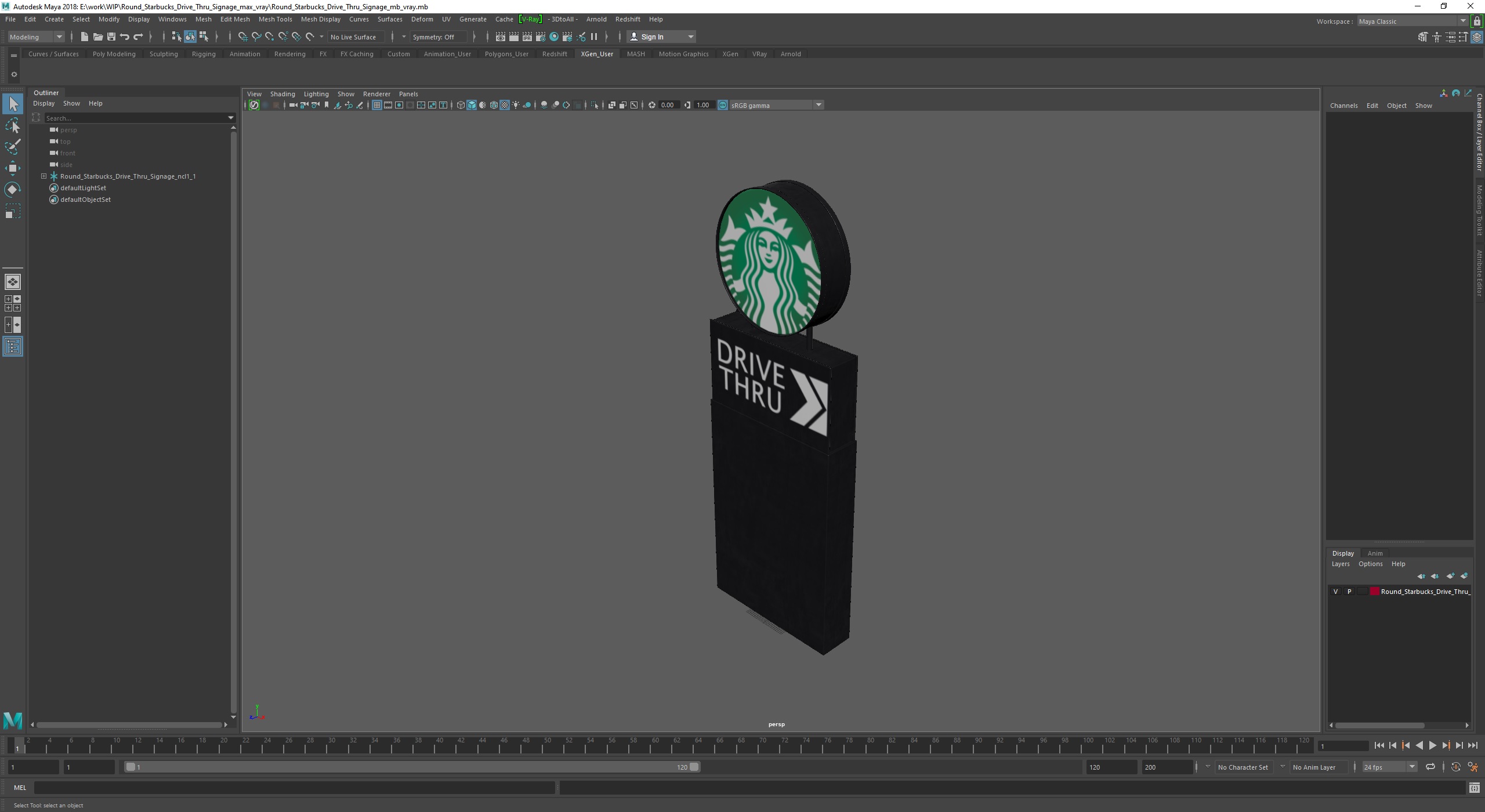Go to start of playback range
1485x812 pixels.
click(x=1379, y=746)
